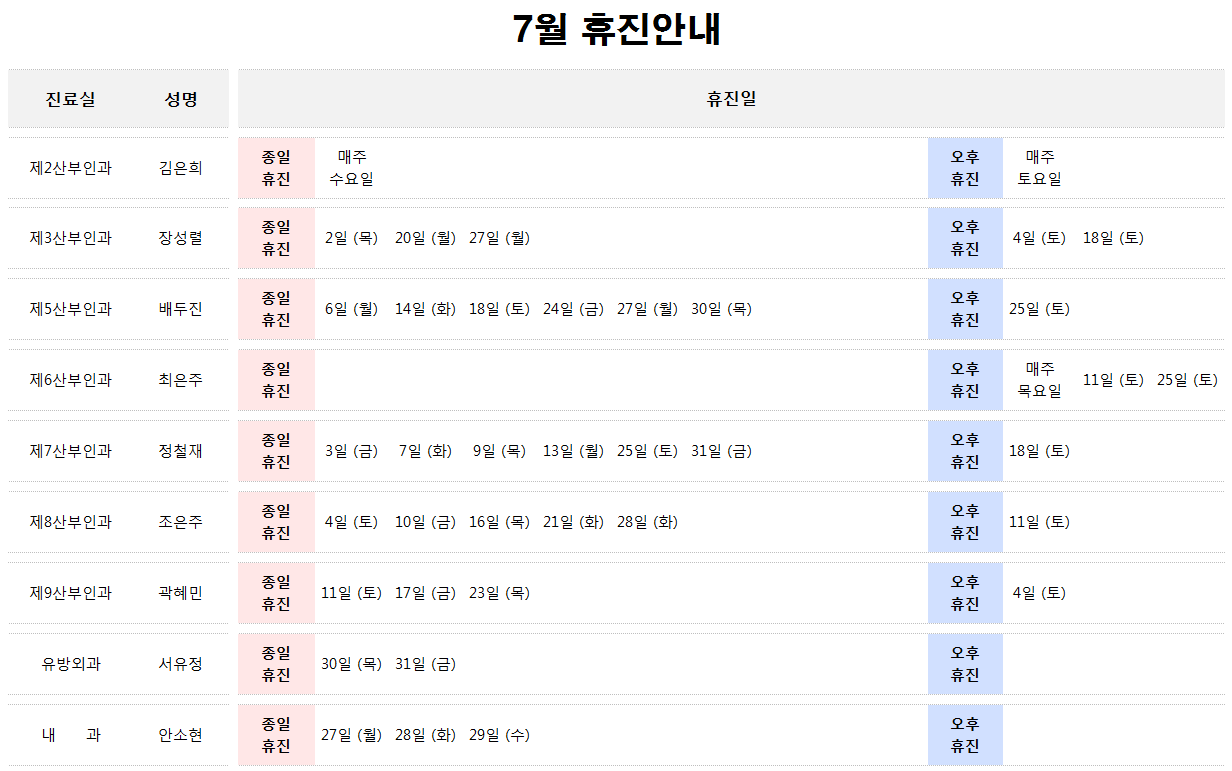Click 29일 (수) in 안소현 row

500,735
